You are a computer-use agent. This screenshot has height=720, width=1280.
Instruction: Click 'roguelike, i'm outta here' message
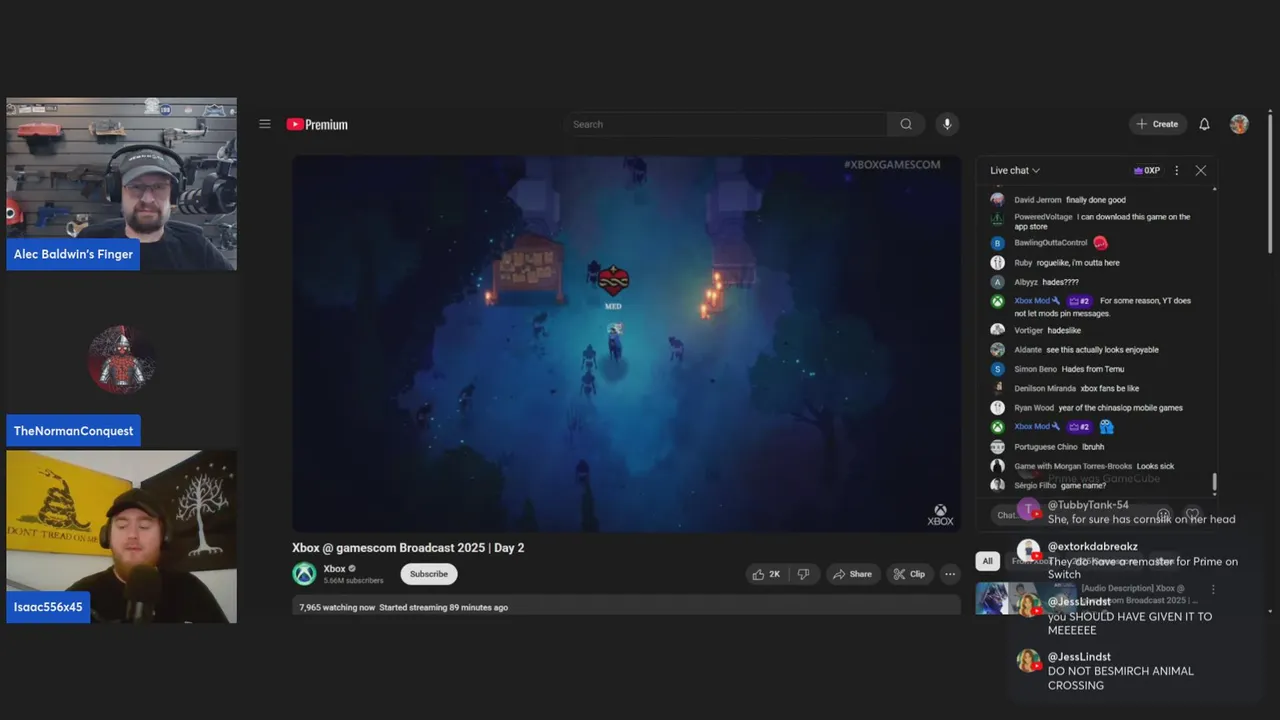point(1078,263)
